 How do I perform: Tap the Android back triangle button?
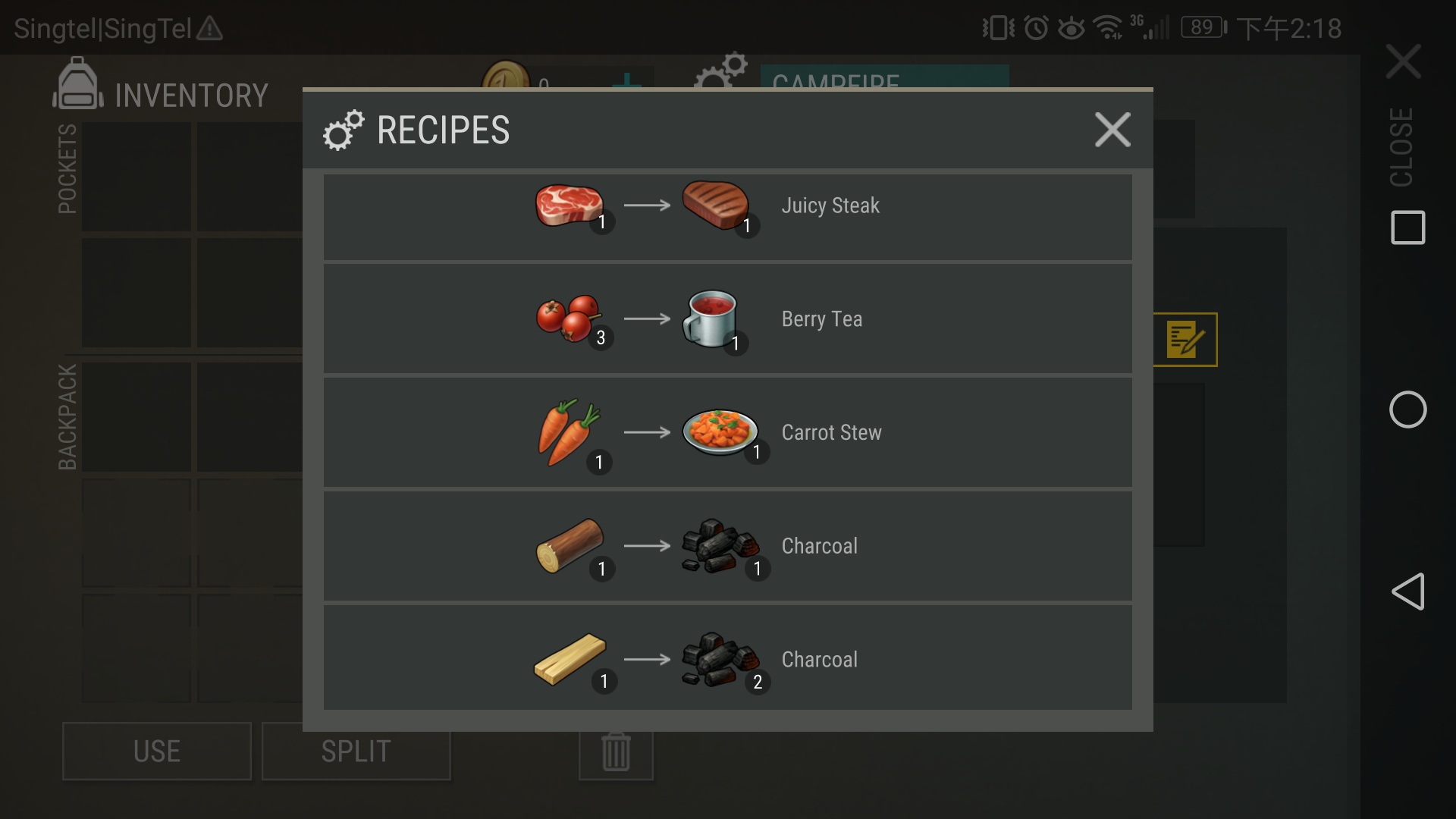(1407, 591)
